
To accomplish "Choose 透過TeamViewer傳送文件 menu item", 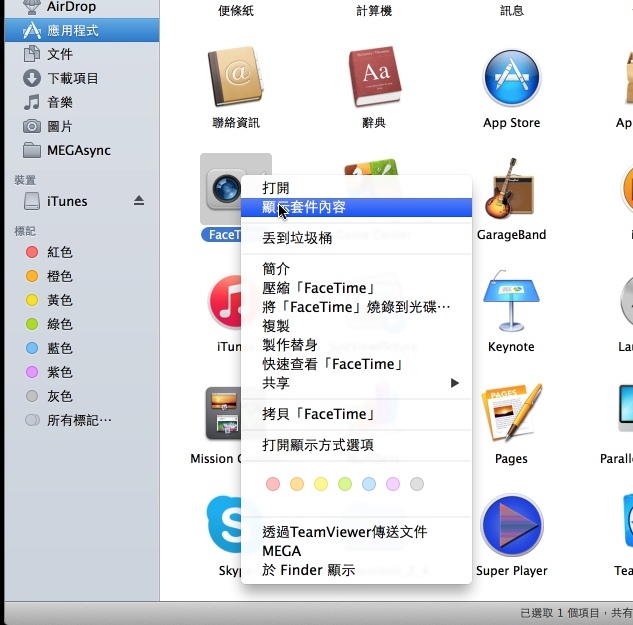I will [356, 532].
